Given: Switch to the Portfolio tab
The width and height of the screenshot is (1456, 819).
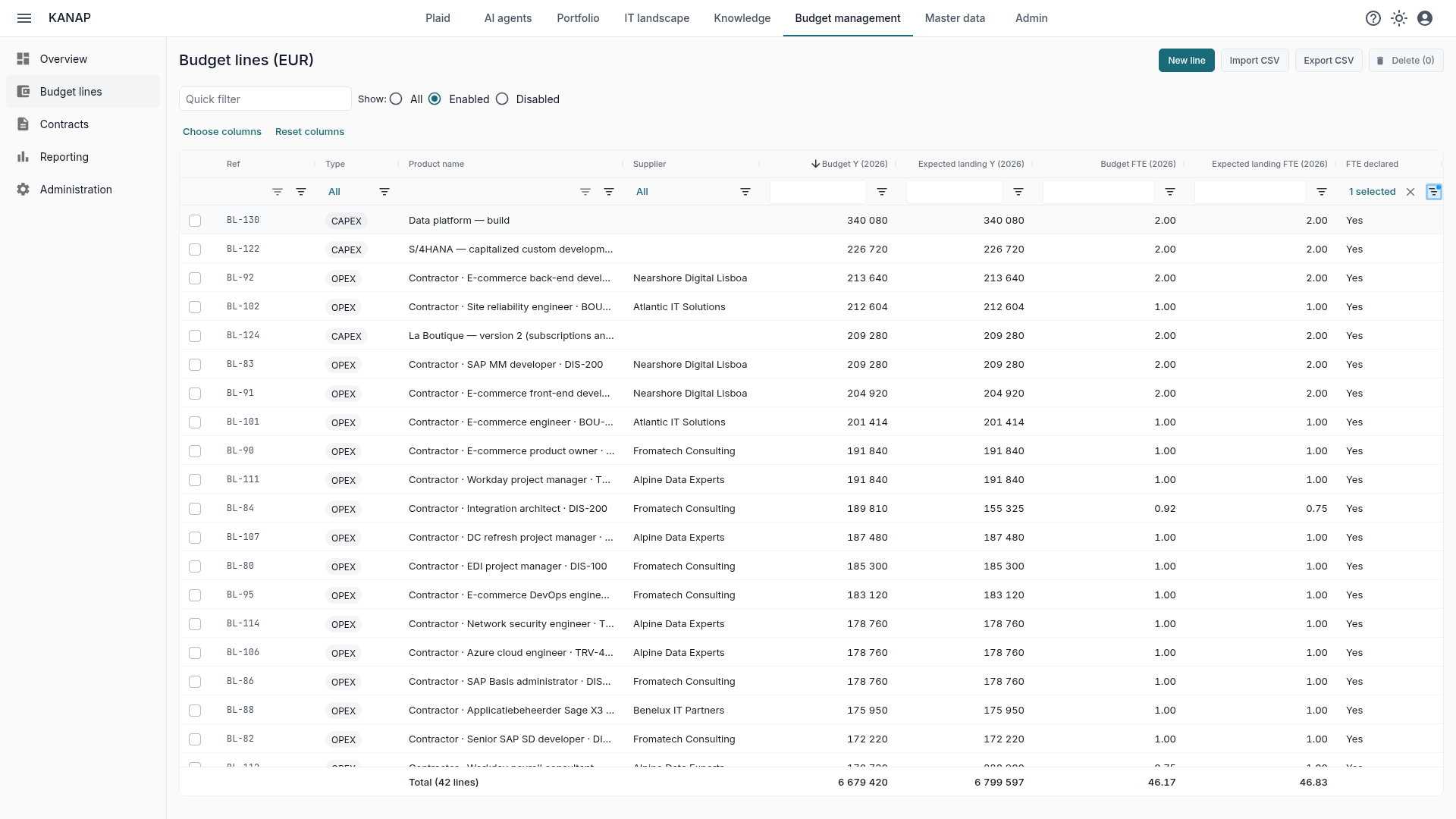Looking at the screenshot, I should (x=578, y=18).
